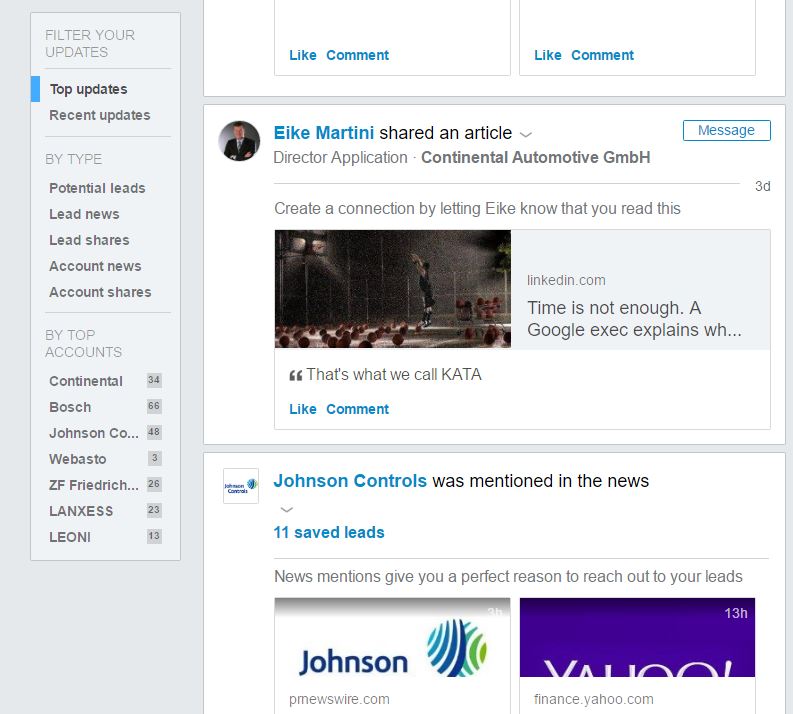Click the prnewswire.com source text
793x714 pixels.
(x=339, y=699)
